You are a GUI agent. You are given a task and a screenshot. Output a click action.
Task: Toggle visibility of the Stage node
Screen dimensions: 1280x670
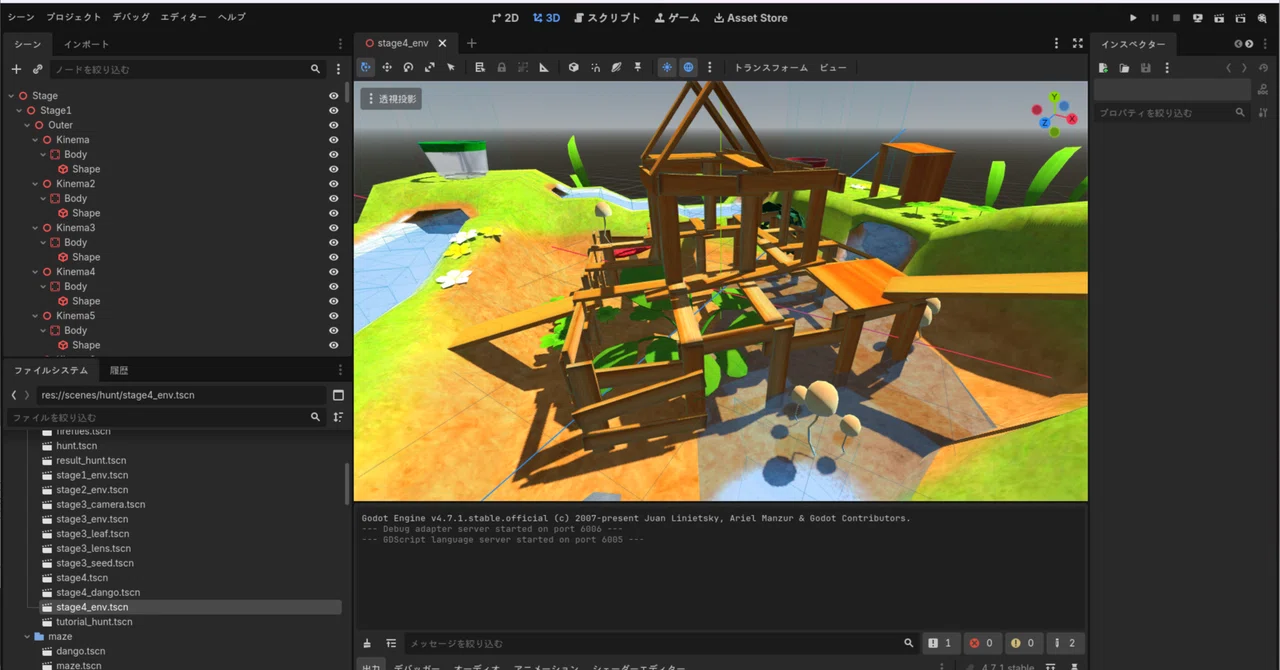coord(334,96)
